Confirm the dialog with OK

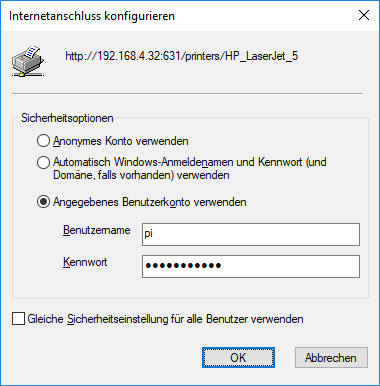pos(238,358)
